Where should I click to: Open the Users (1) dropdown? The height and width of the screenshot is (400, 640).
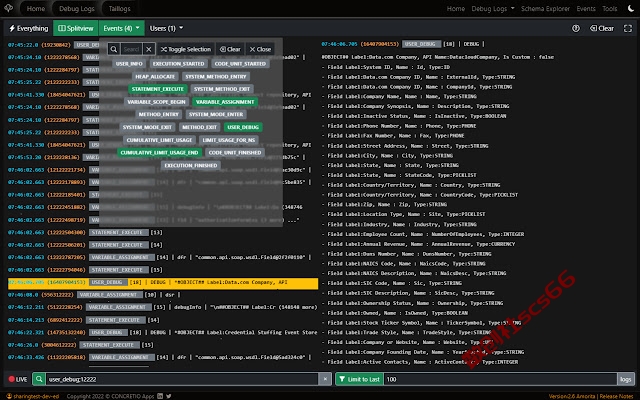[x=166, y=28]
